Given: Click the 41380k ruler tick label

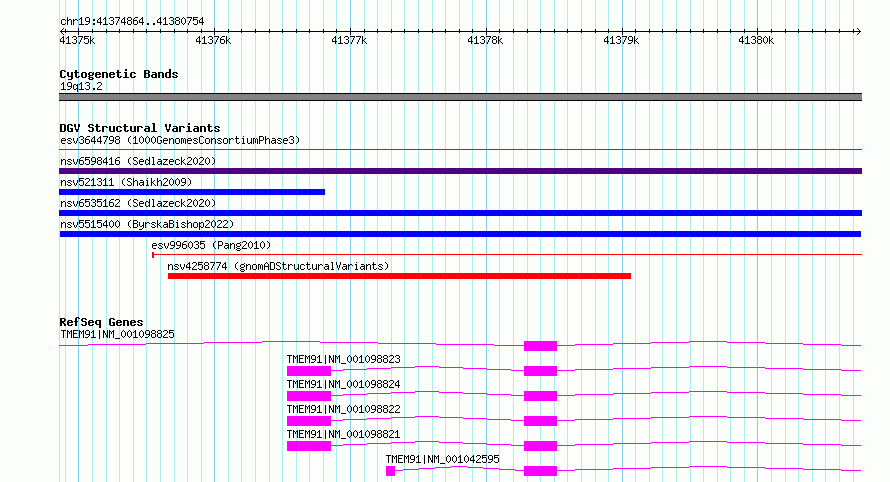Looking at the screenshot, I should click(x=756, y=40).
